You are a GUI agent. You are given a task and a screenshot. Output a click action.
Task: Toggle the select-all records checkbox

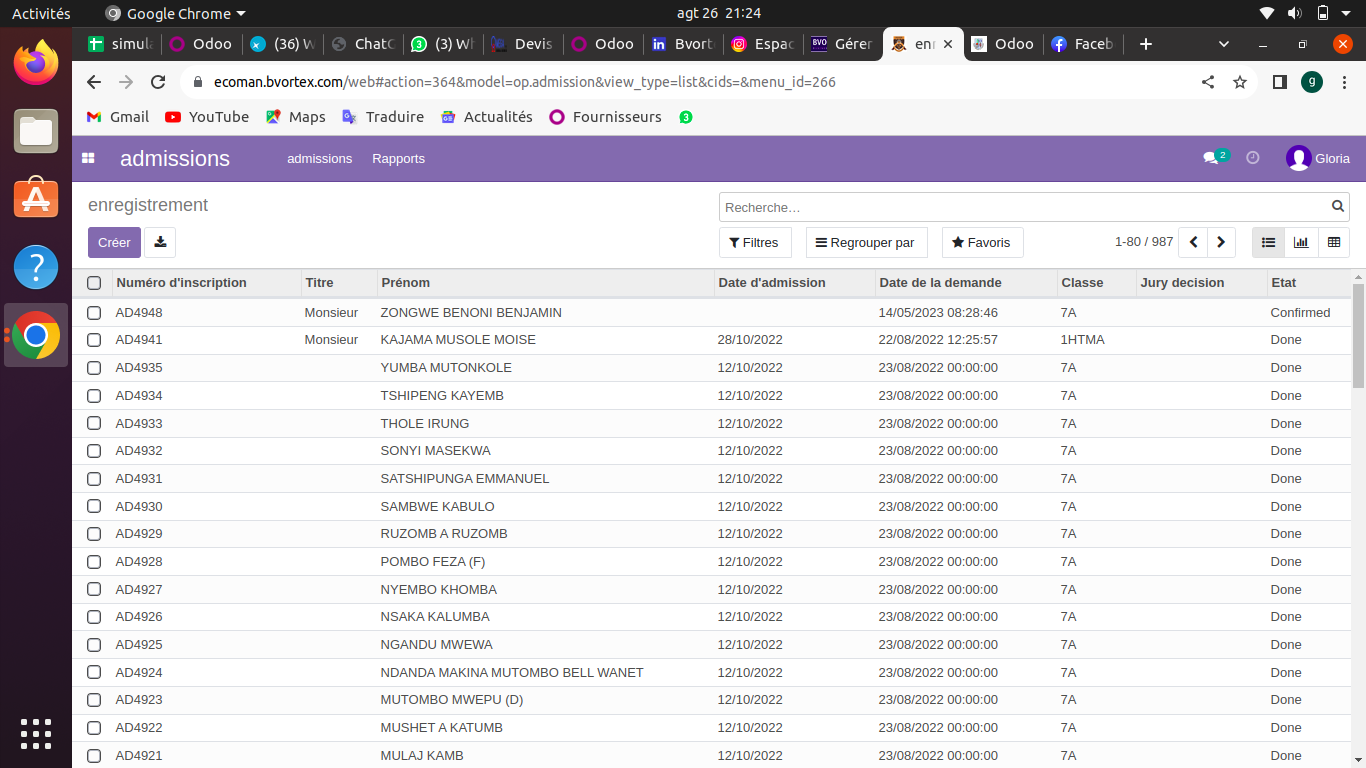point(94,283)
